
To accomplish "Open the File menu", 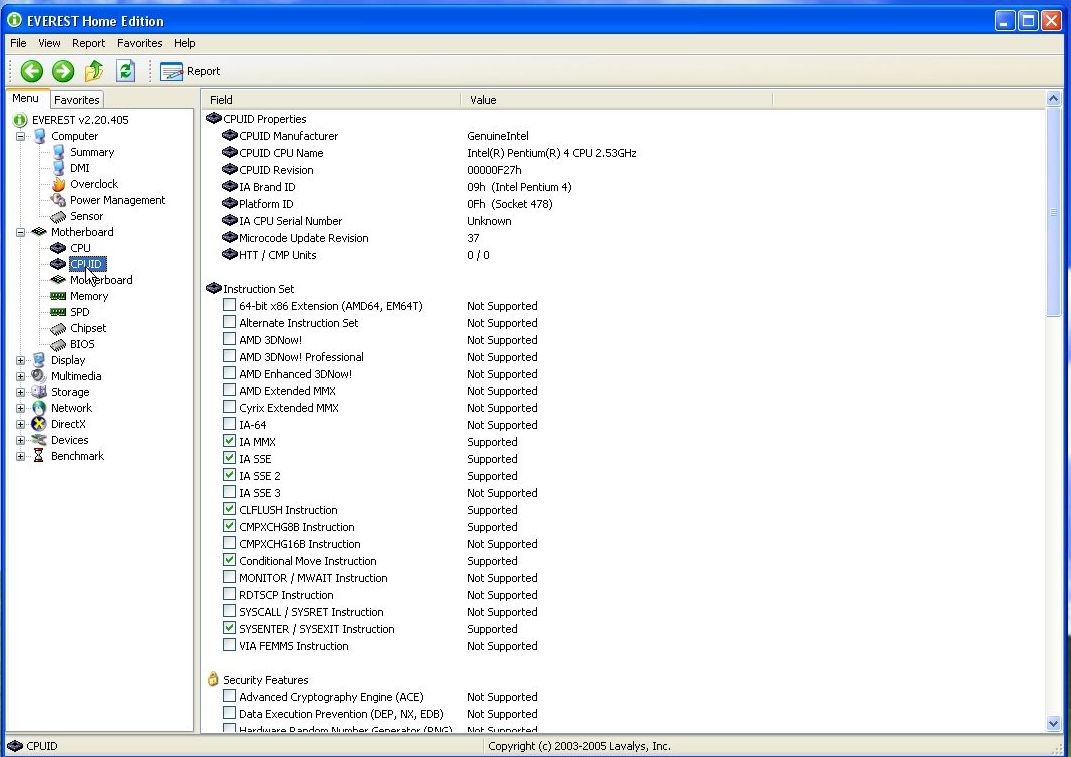I will pos(18,43).
